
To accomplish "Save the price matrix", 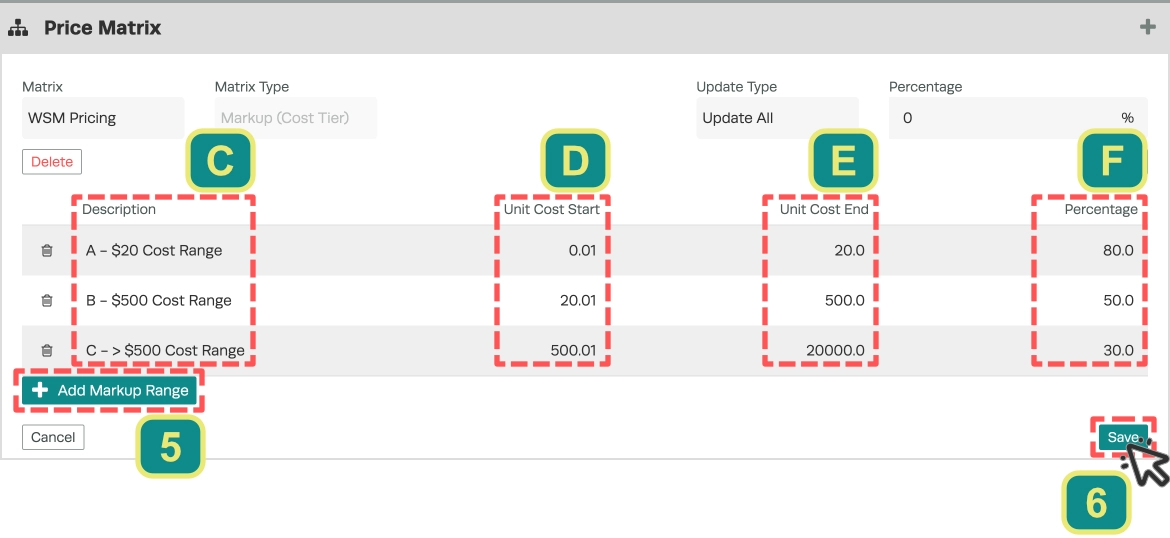I will click(x=1123, y=437).
